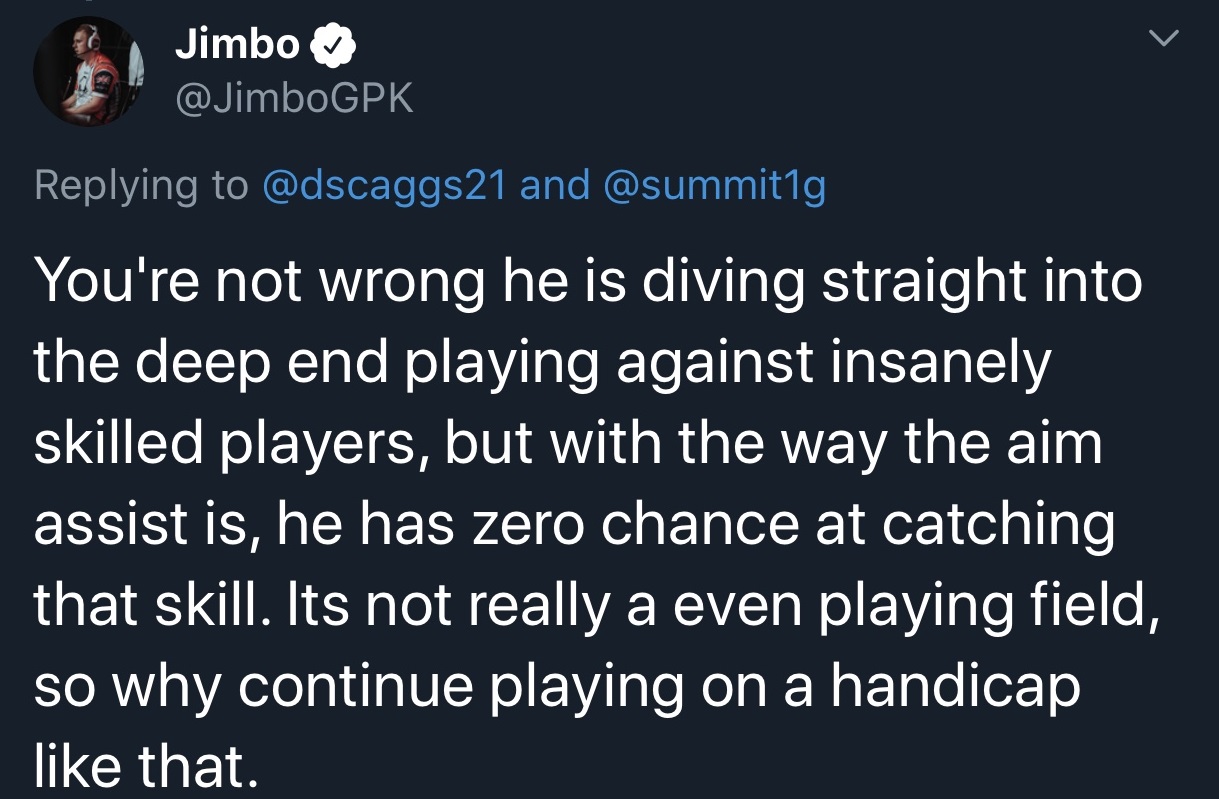
Task: Click the word 'handicap' in the tweet
Action: [955, 686]
